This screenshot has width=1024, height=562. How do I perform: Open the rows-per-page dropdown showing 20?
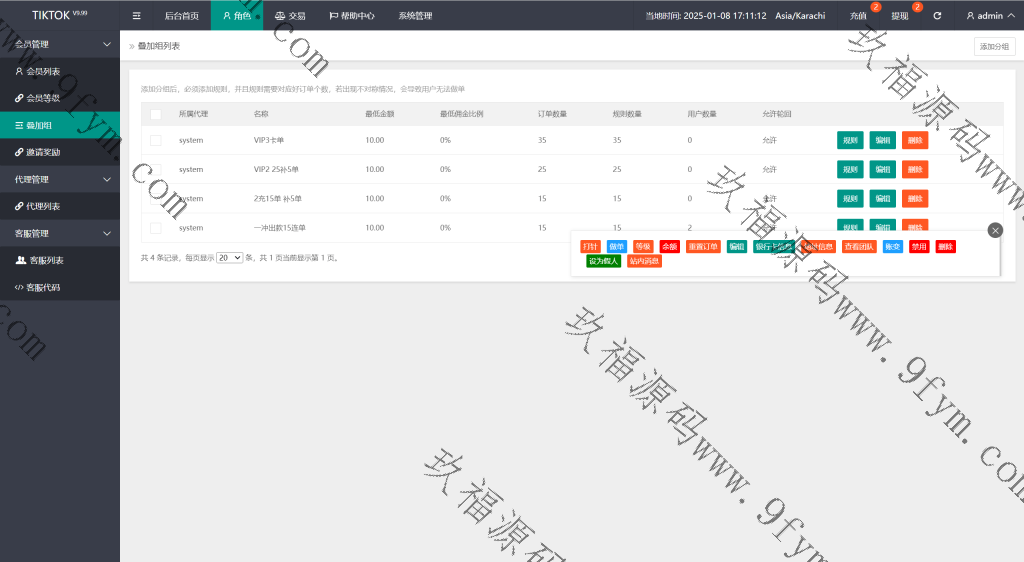tap(230, 258)
